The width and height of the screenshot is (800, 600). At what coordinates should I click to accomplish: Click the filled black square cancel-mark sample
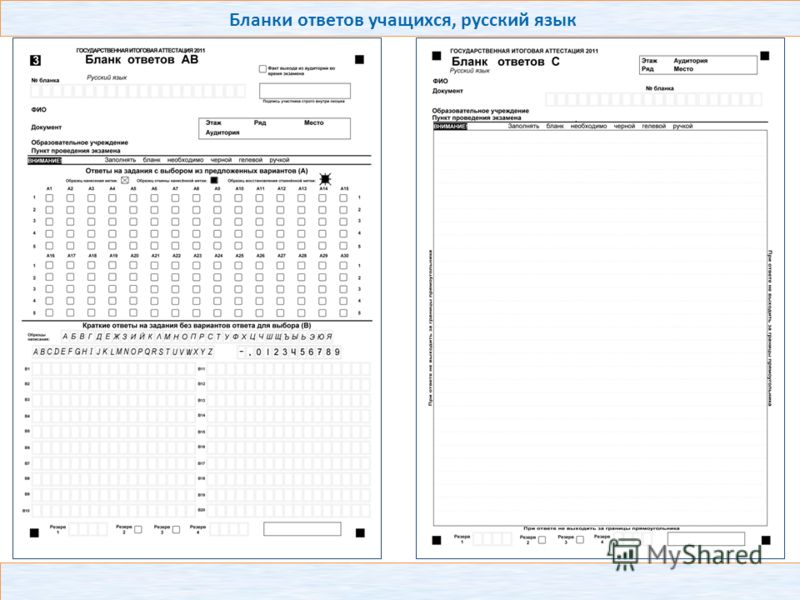(214, 180)
